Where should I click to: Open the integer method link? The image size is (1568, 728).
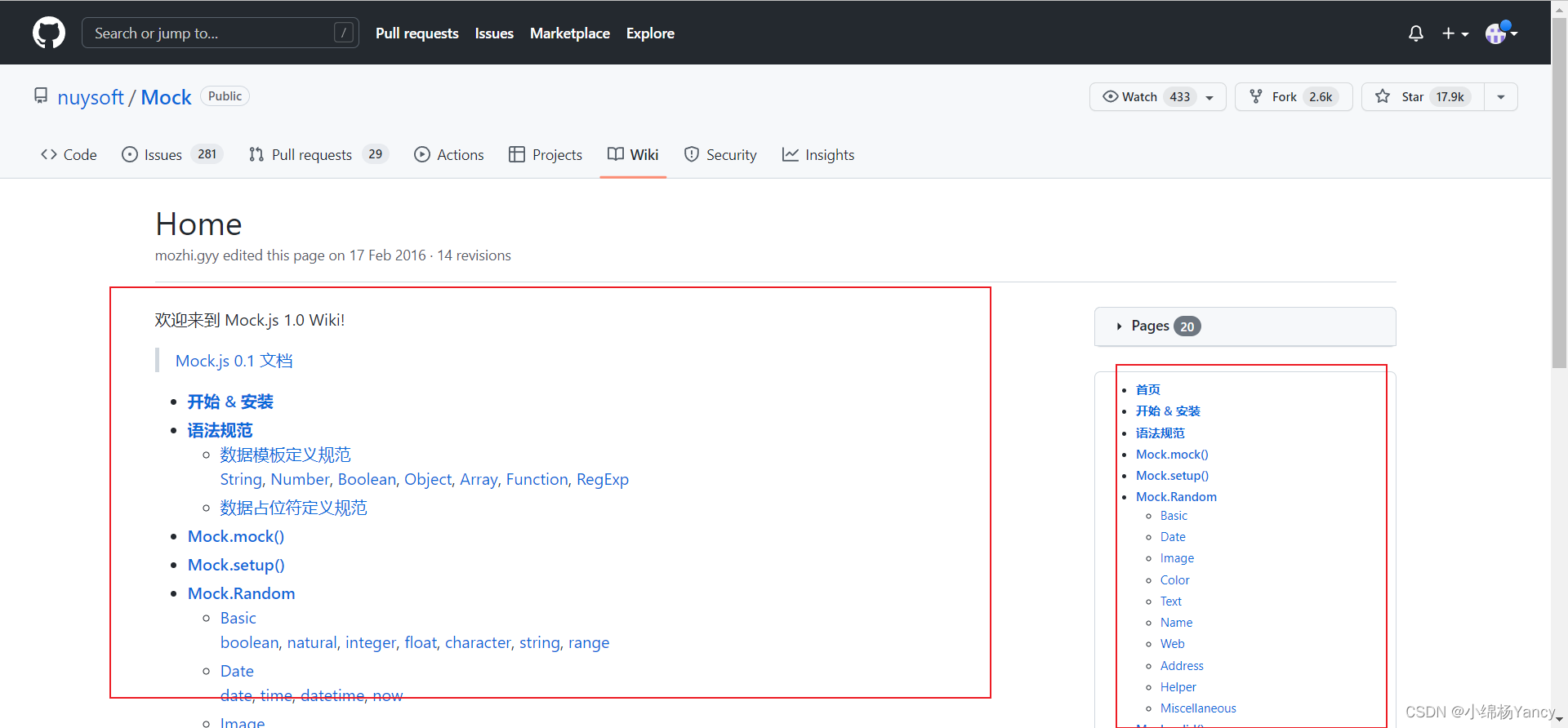(x=371, y=643)
